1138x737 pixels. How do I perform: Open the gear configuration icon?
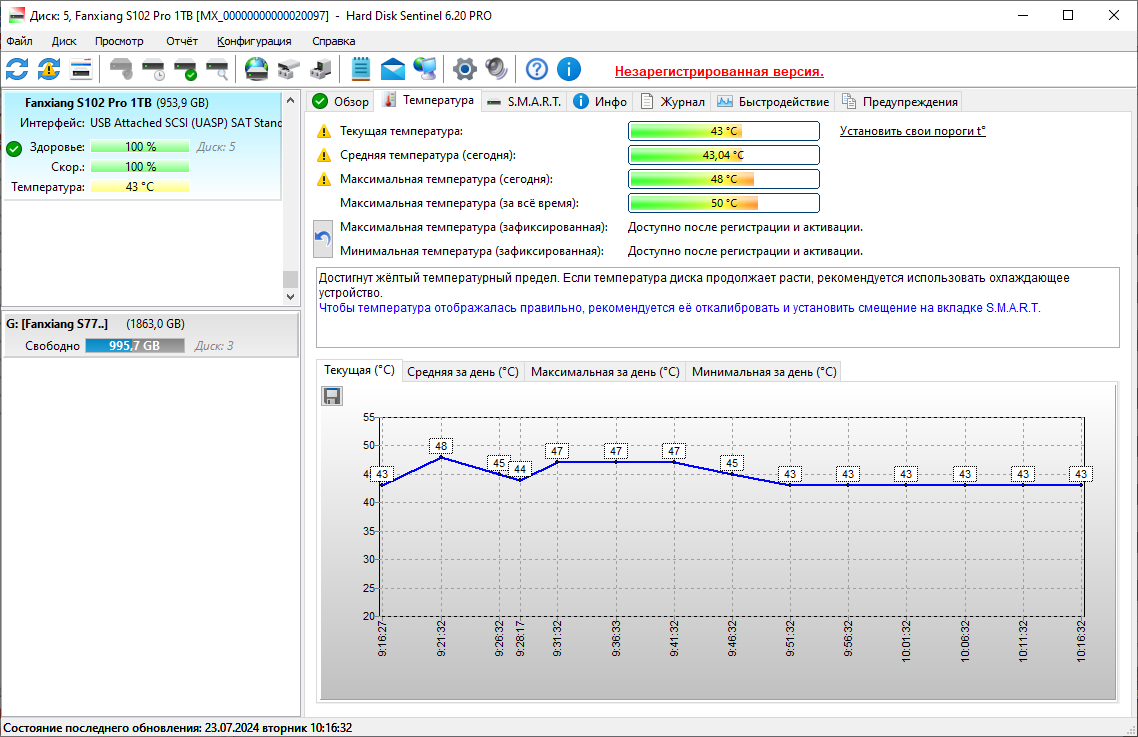point(464,69)
